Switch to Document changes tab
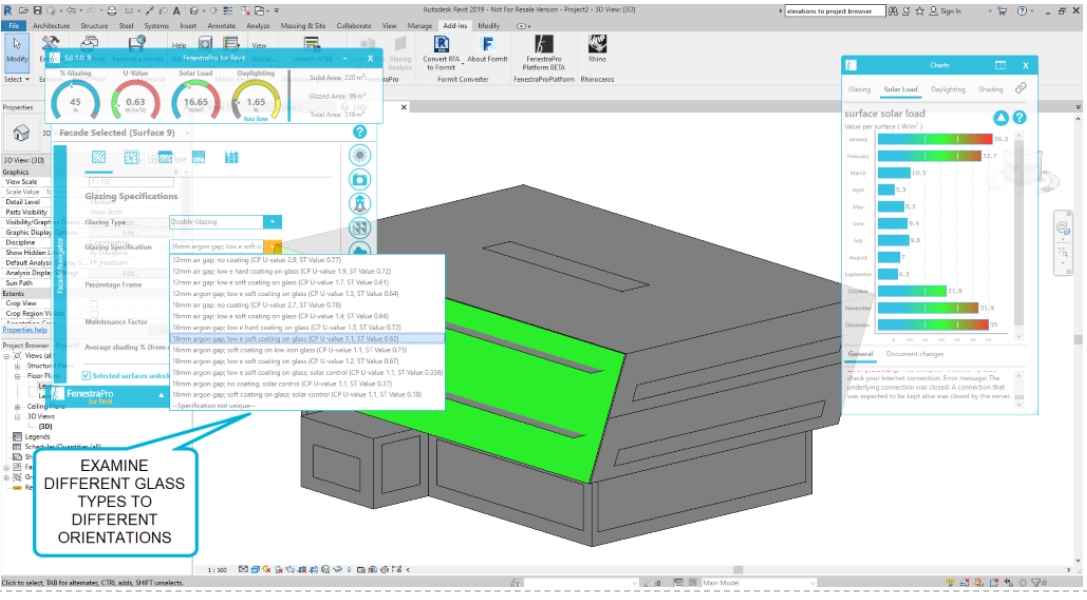The height and width of the screenshot is (600, 1087). 915,354
